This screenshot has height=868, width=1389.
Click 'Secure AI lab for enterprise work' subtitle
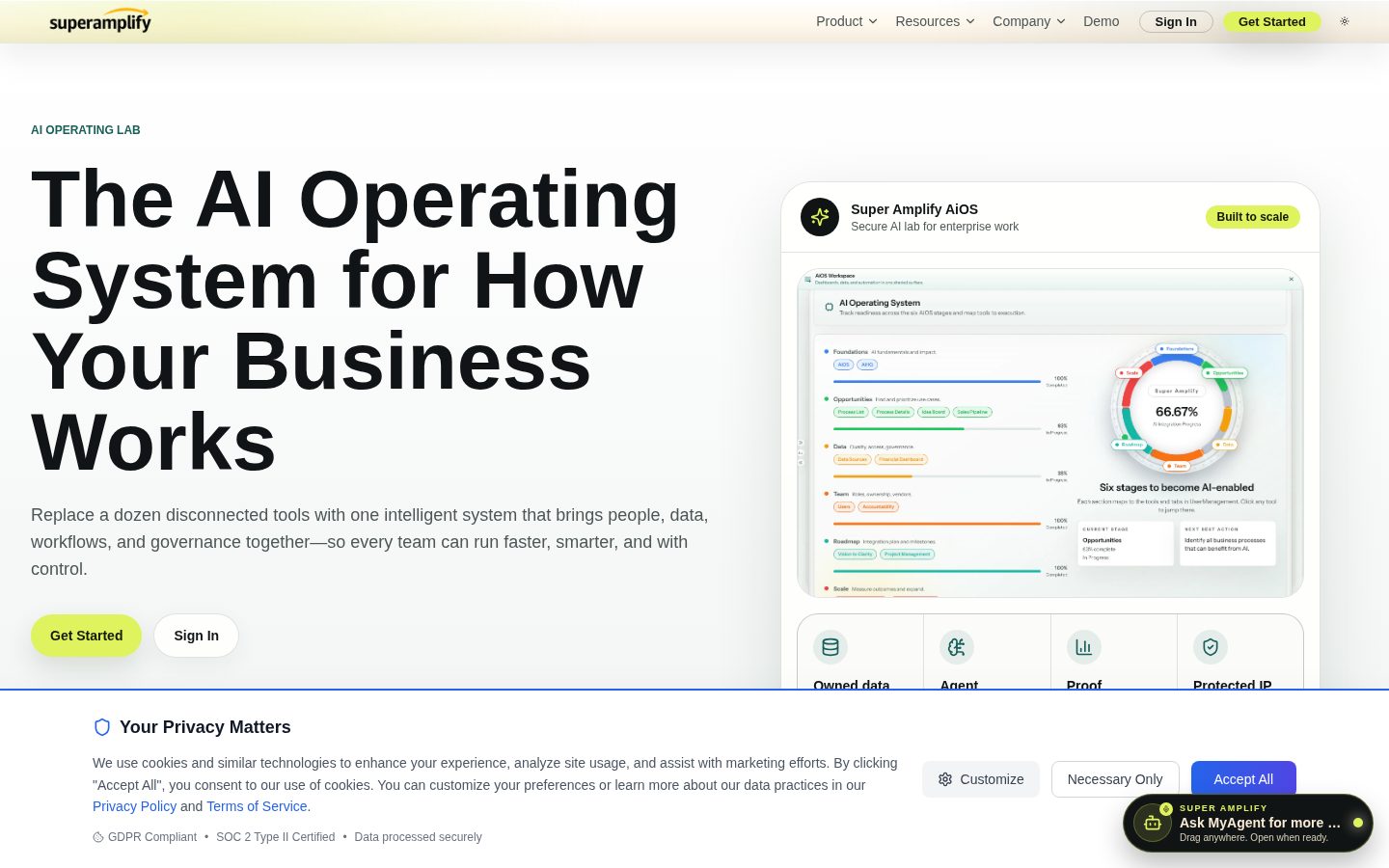pyautogui.click(x=935, y=227)
